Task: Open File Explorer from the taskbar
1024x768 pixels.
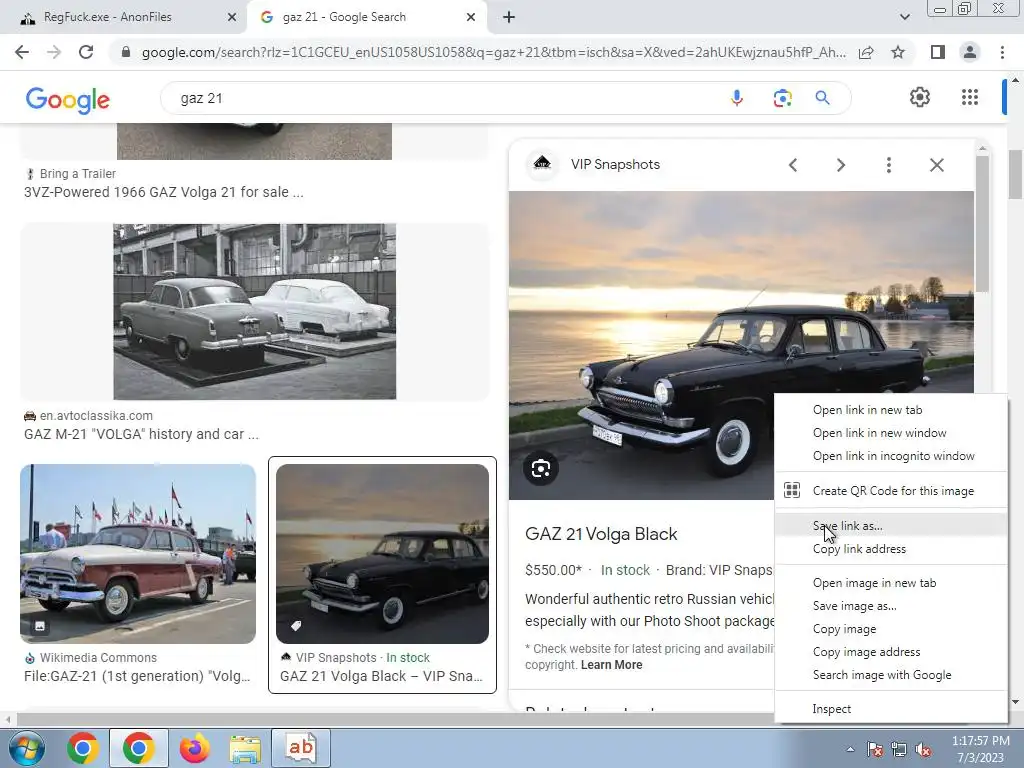Action: 245,748
